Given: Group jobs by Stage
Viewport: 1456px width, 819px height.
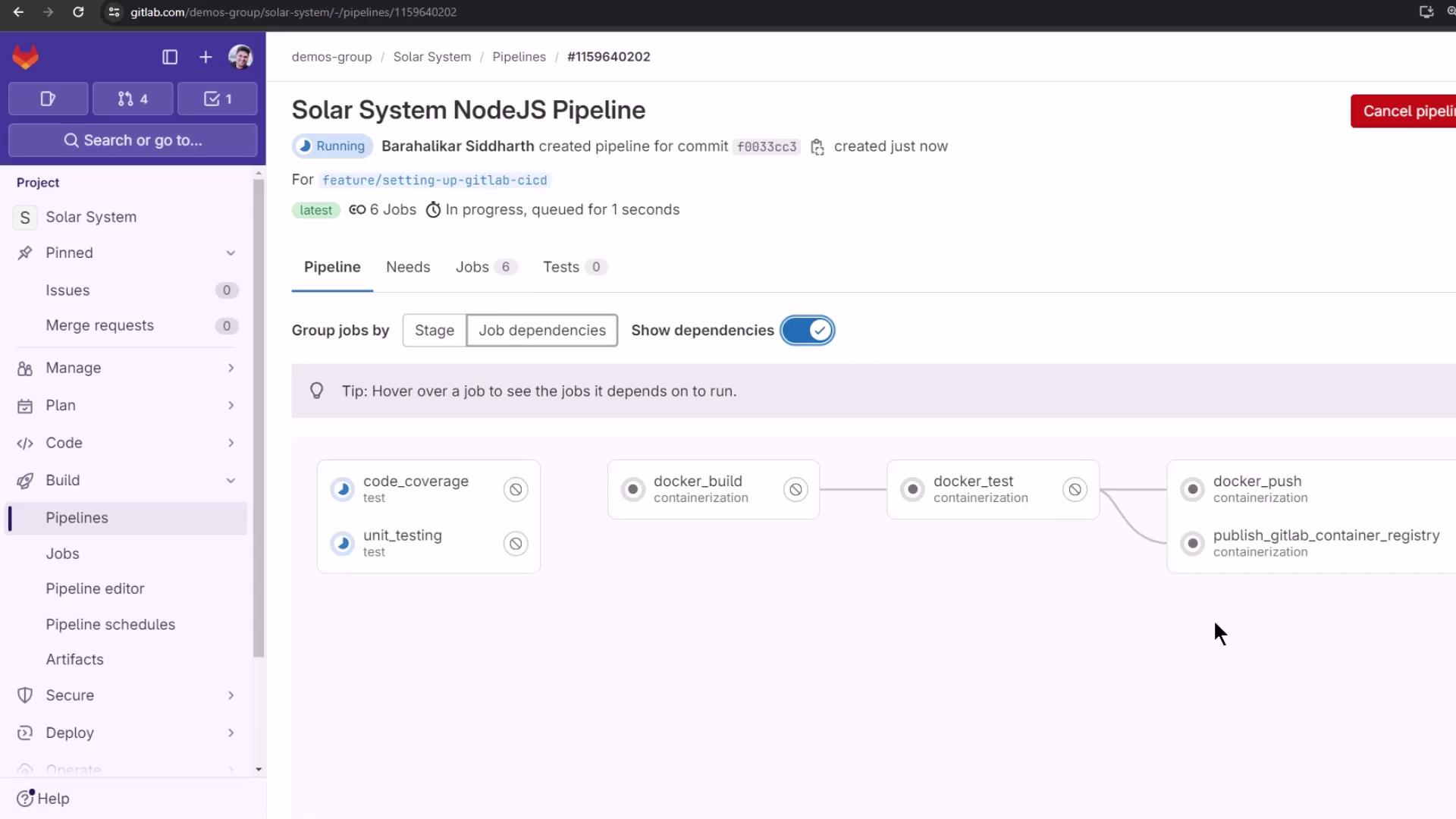Looking at the screenshot, I should (435, 331).
